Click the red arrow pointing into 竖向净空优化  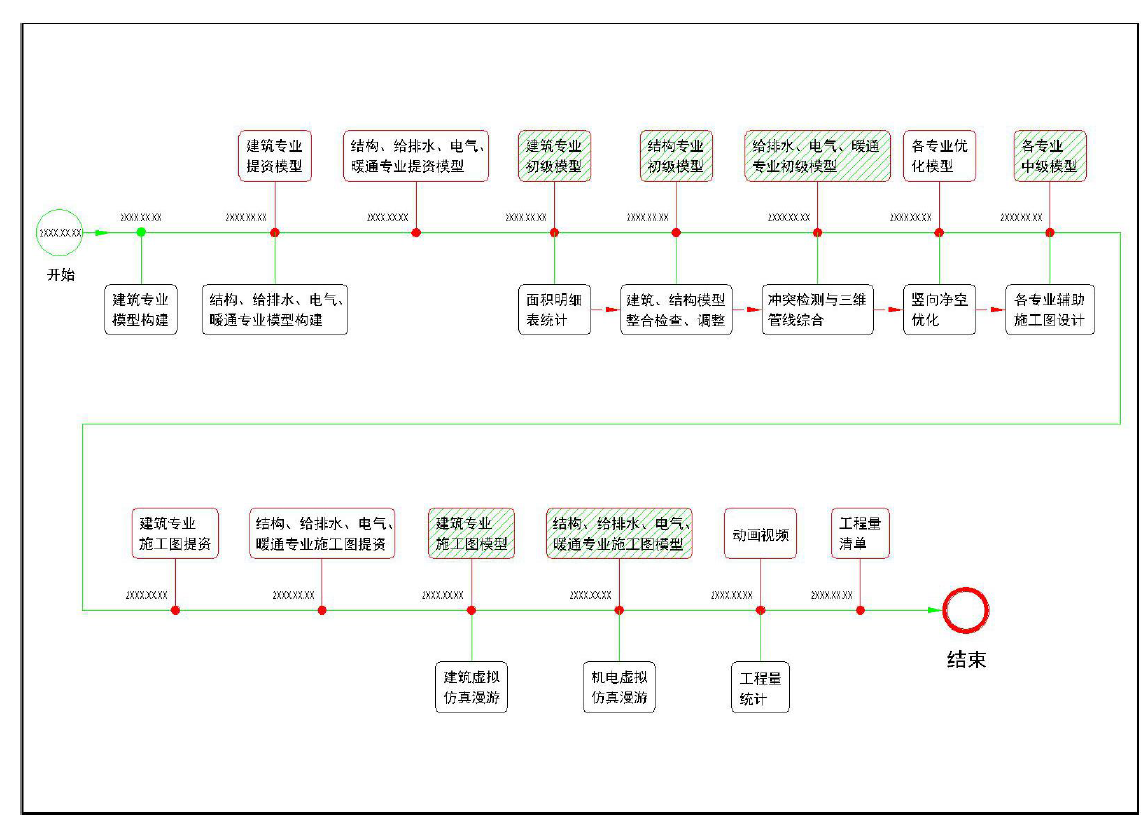click(888, 309)
